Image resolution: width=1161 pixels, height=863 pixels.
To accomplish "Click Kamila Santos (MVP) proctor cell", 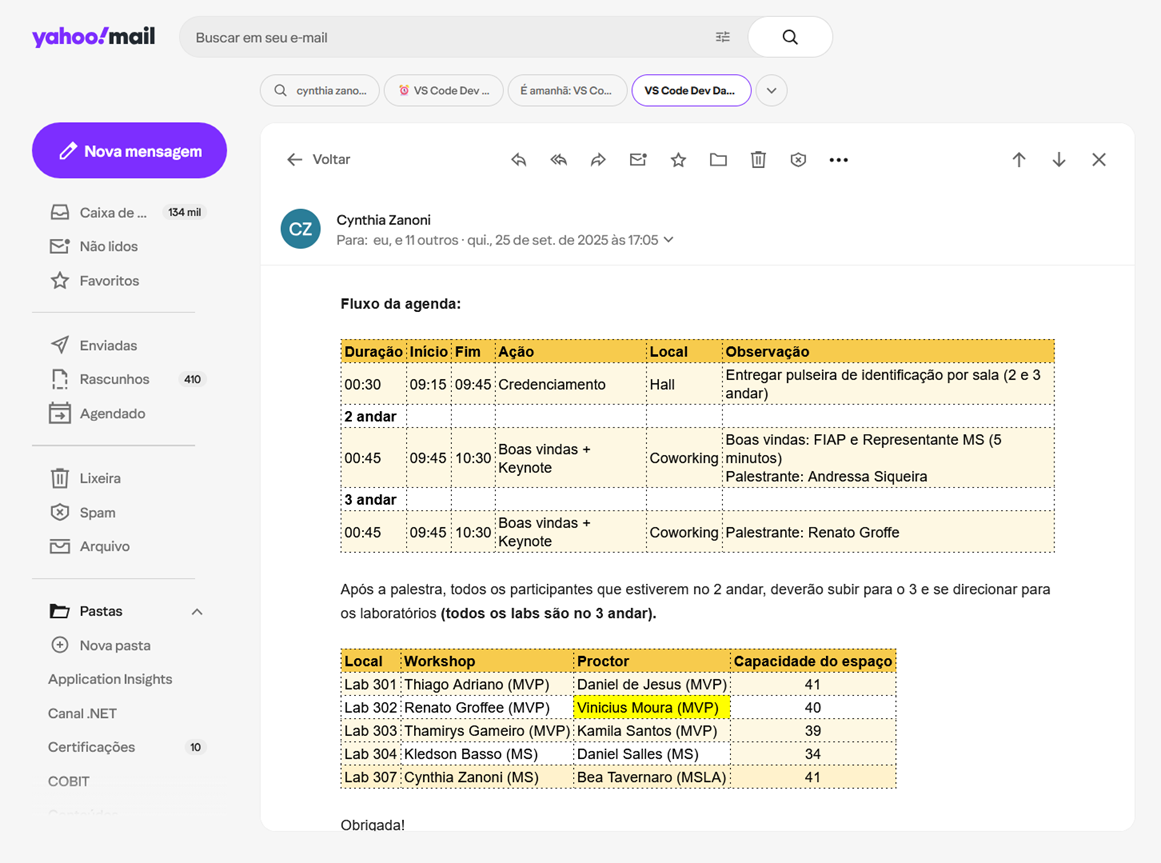I will click(x=652, y=731).
